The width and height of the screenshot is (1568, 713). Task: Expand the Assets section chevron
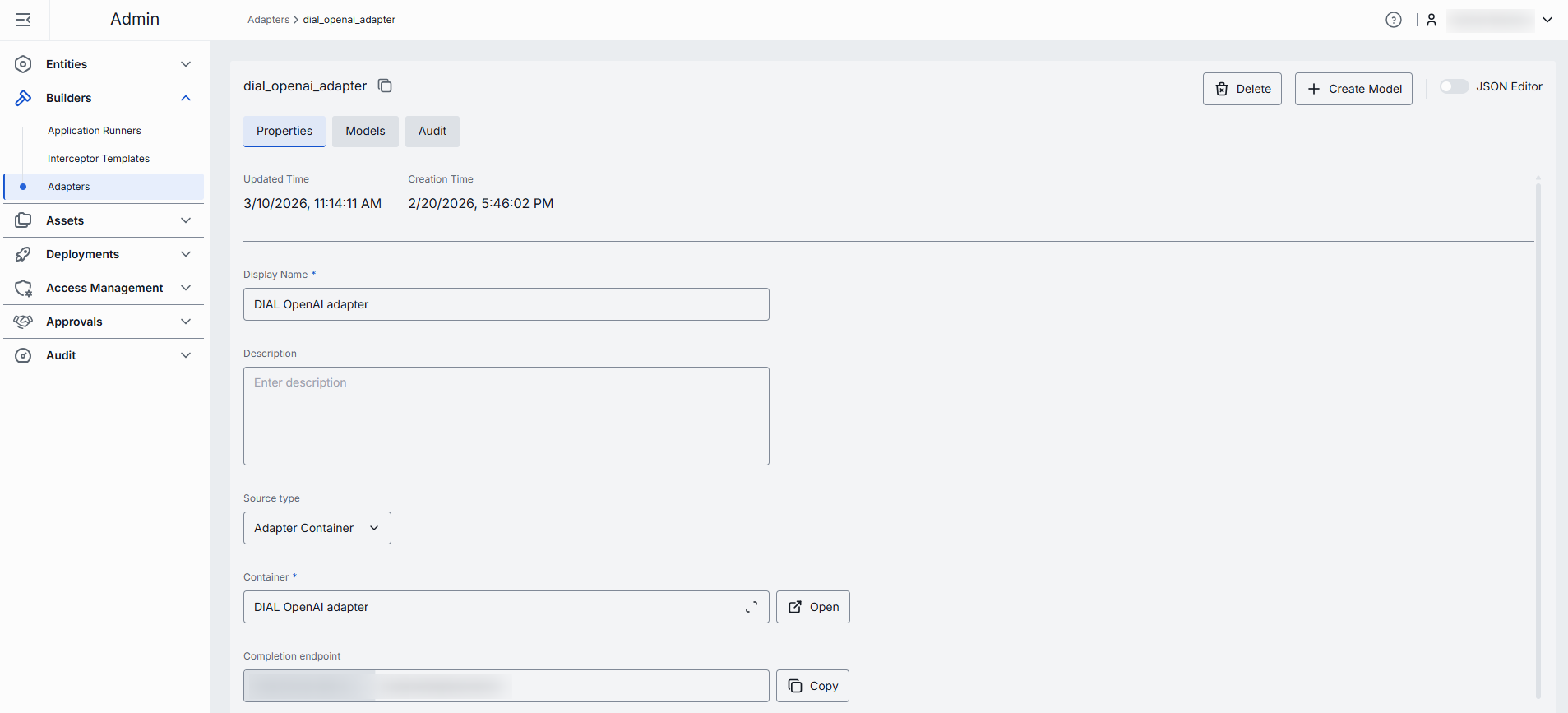(x=186, y=220)
